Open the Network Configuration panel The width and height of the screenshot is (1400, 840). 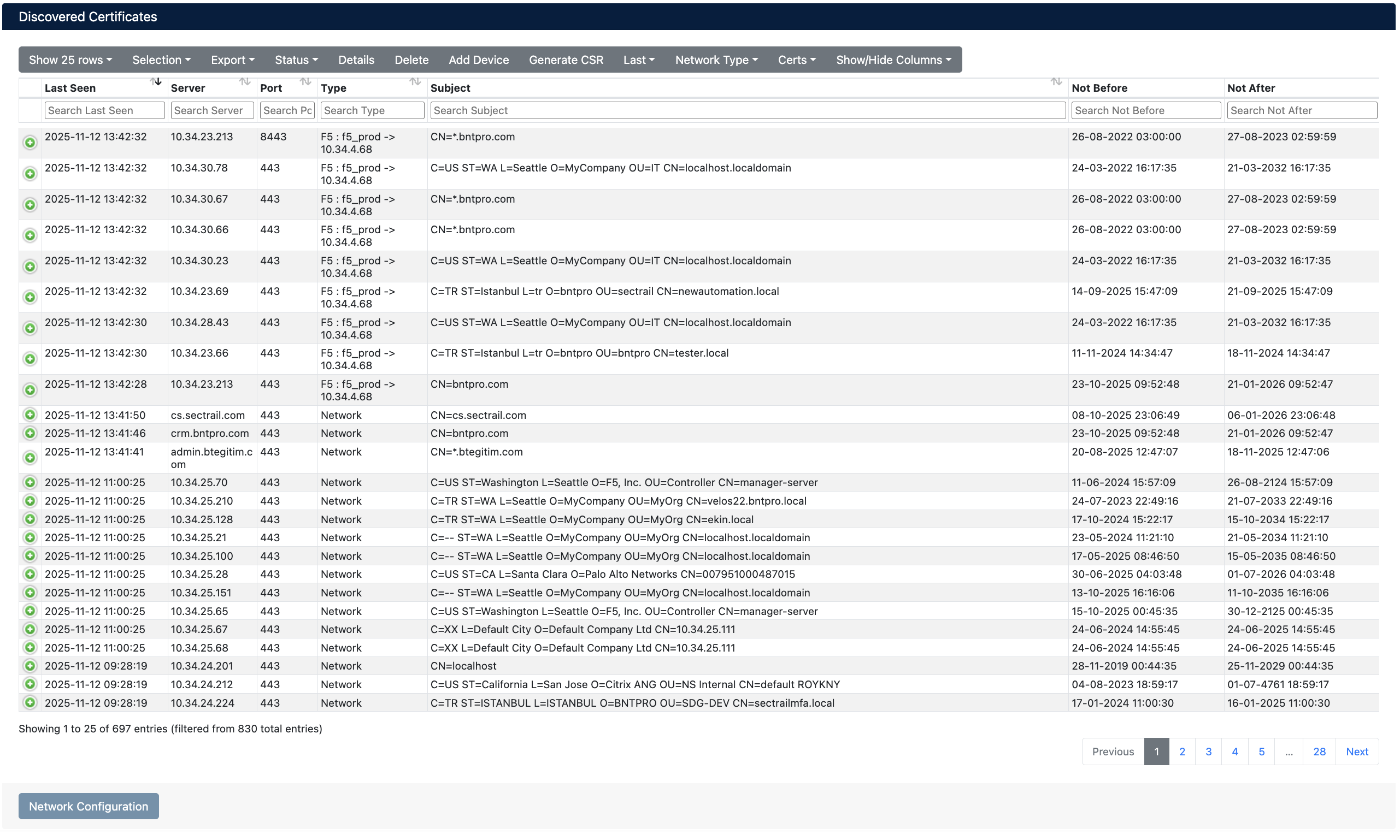88,806
